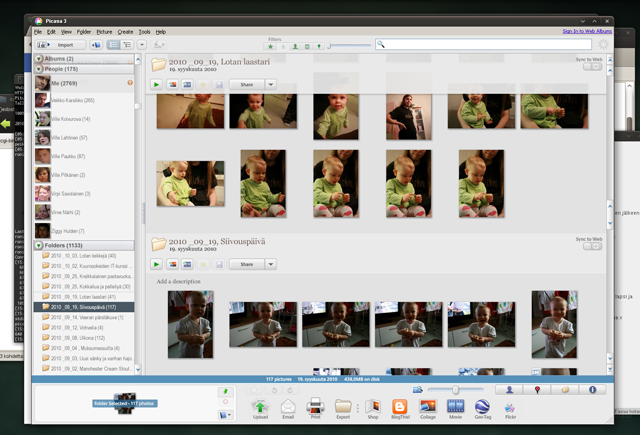
Task: Click Share button in Siivouspäivä folder
Action: pyautogui.click(x=247, y=264)
